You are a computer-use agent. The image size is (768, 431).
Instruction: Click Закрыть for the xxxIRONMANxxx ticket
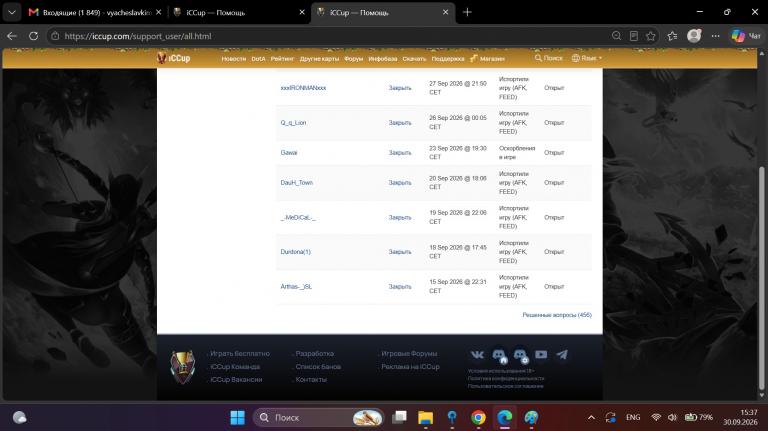tap(400, 88)
